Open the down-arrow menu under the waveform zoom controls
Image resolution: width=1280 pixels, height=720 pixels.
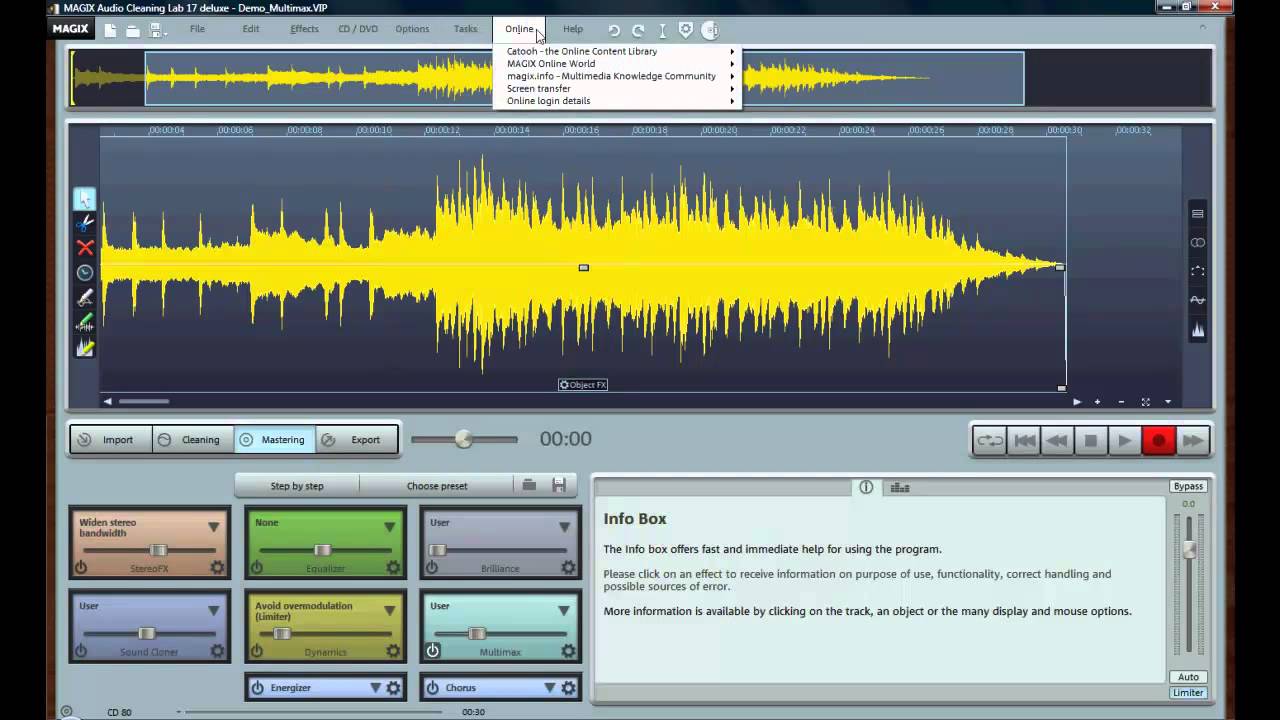click(1168, 402)
